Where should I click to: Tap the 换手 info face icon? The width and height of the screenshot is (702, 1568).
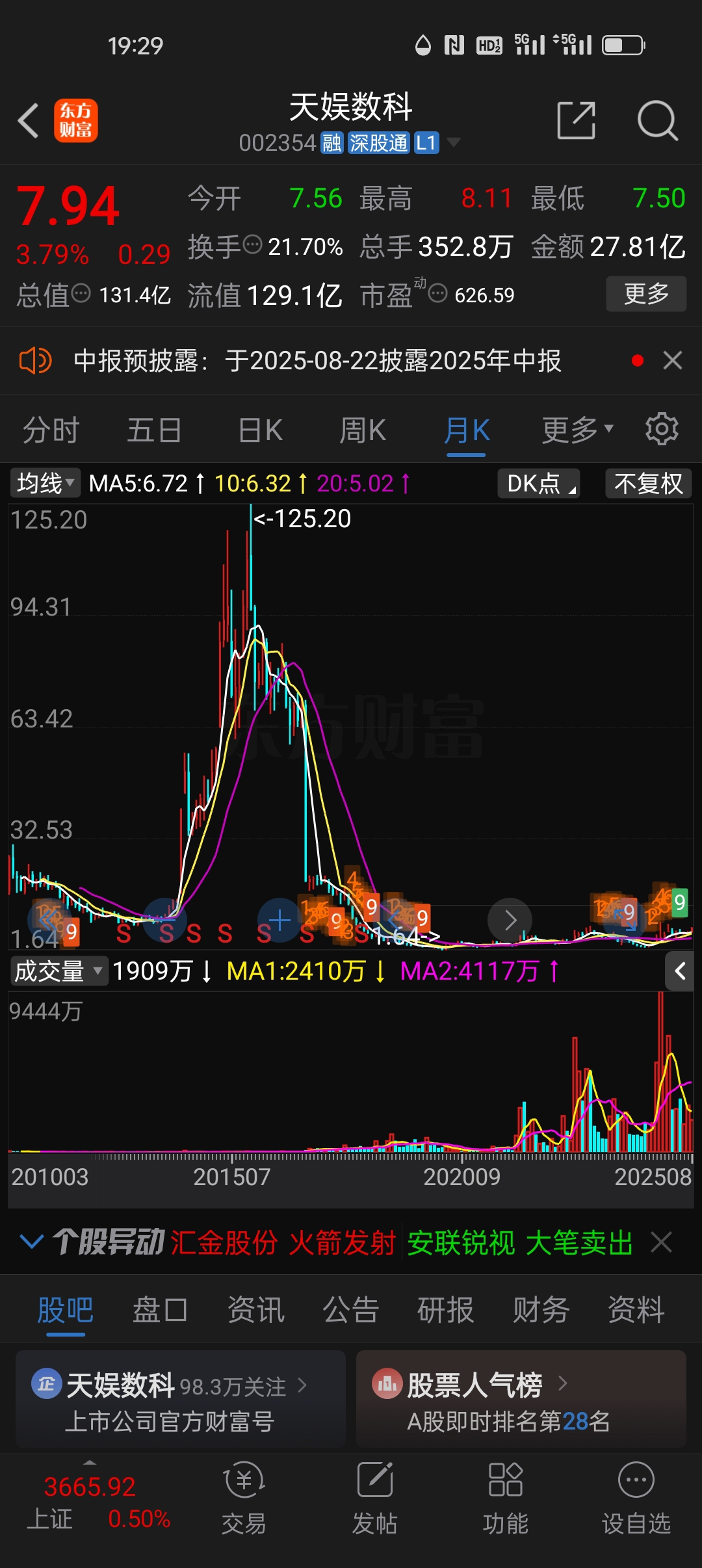(252, 245)
